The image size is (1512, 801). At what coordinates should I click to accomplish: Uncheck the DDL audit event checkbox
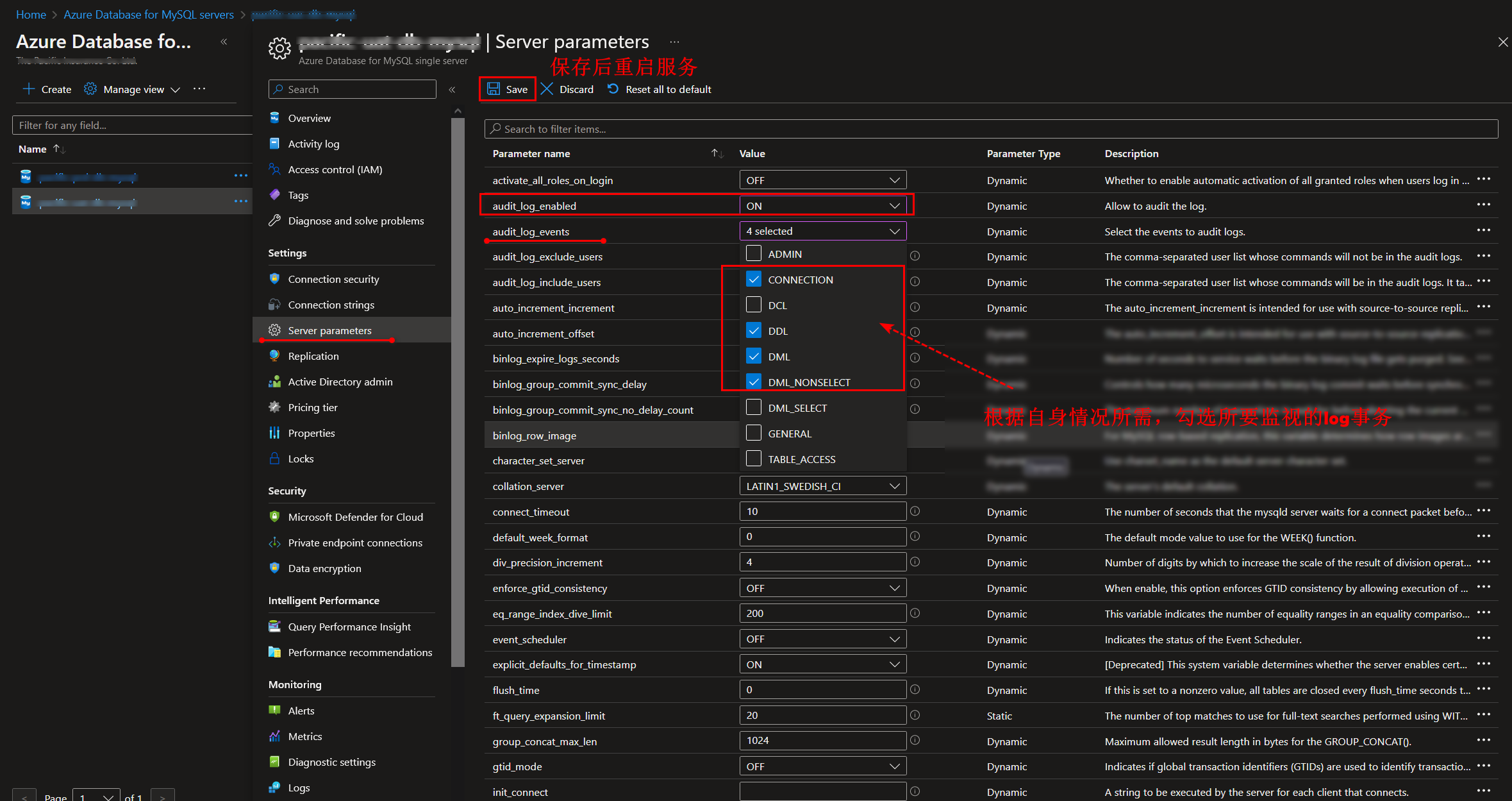[754, 330]
